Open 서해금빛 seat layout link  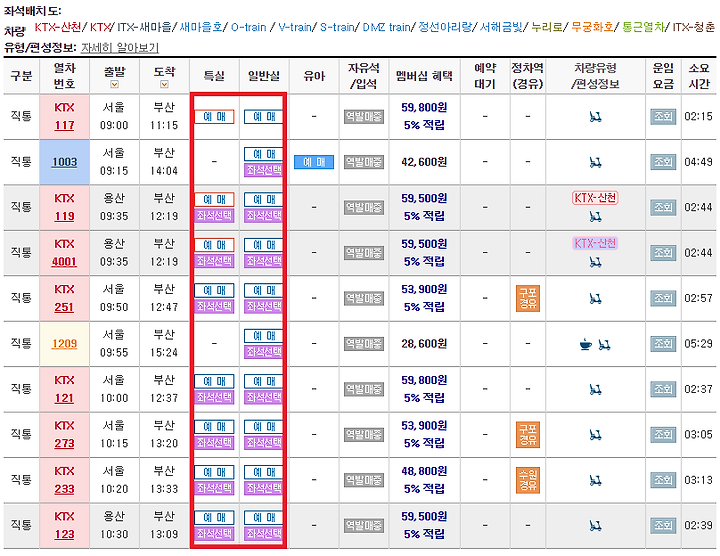click(x=501, y=28)
